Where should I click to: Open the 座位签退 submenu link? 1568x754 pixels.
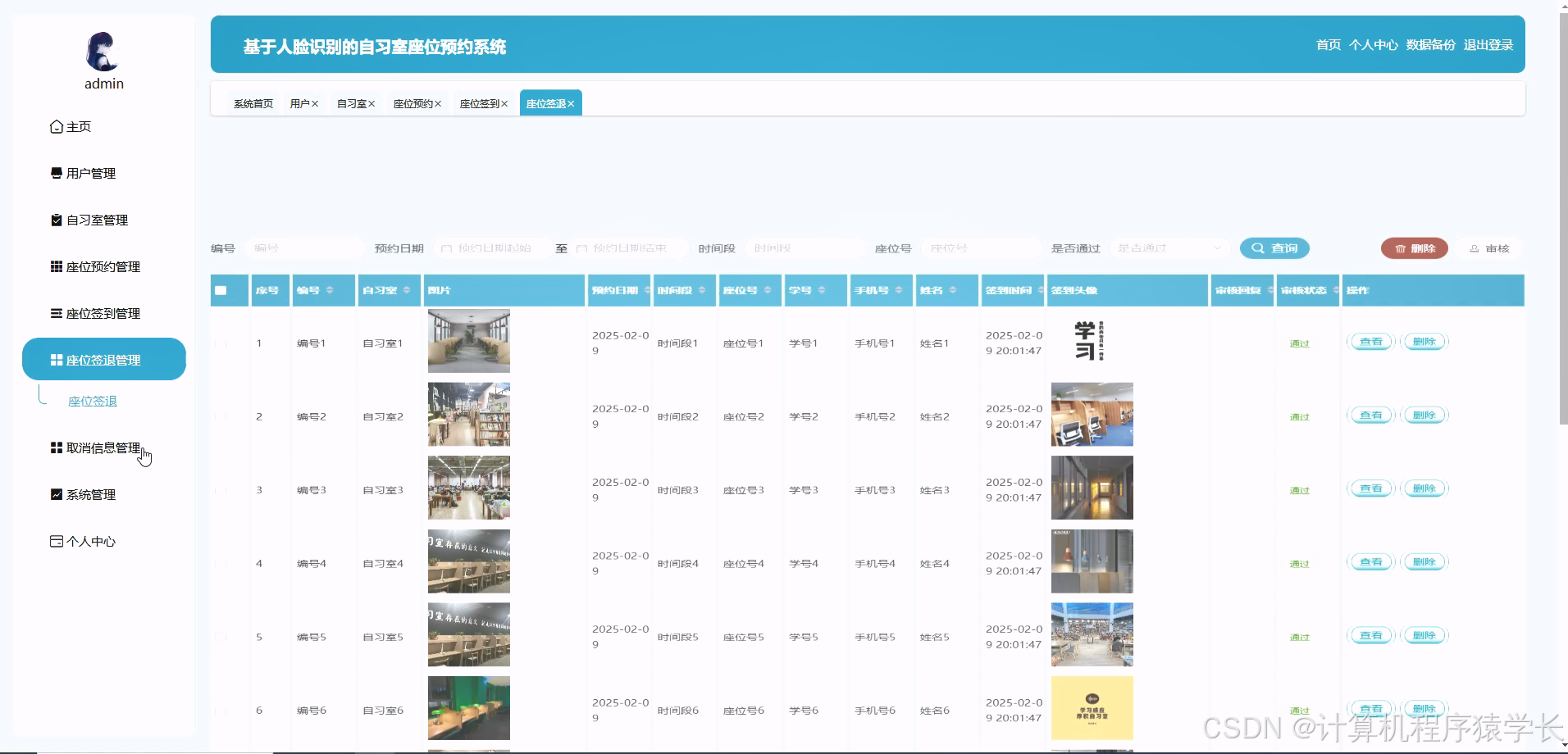[93, 402]
